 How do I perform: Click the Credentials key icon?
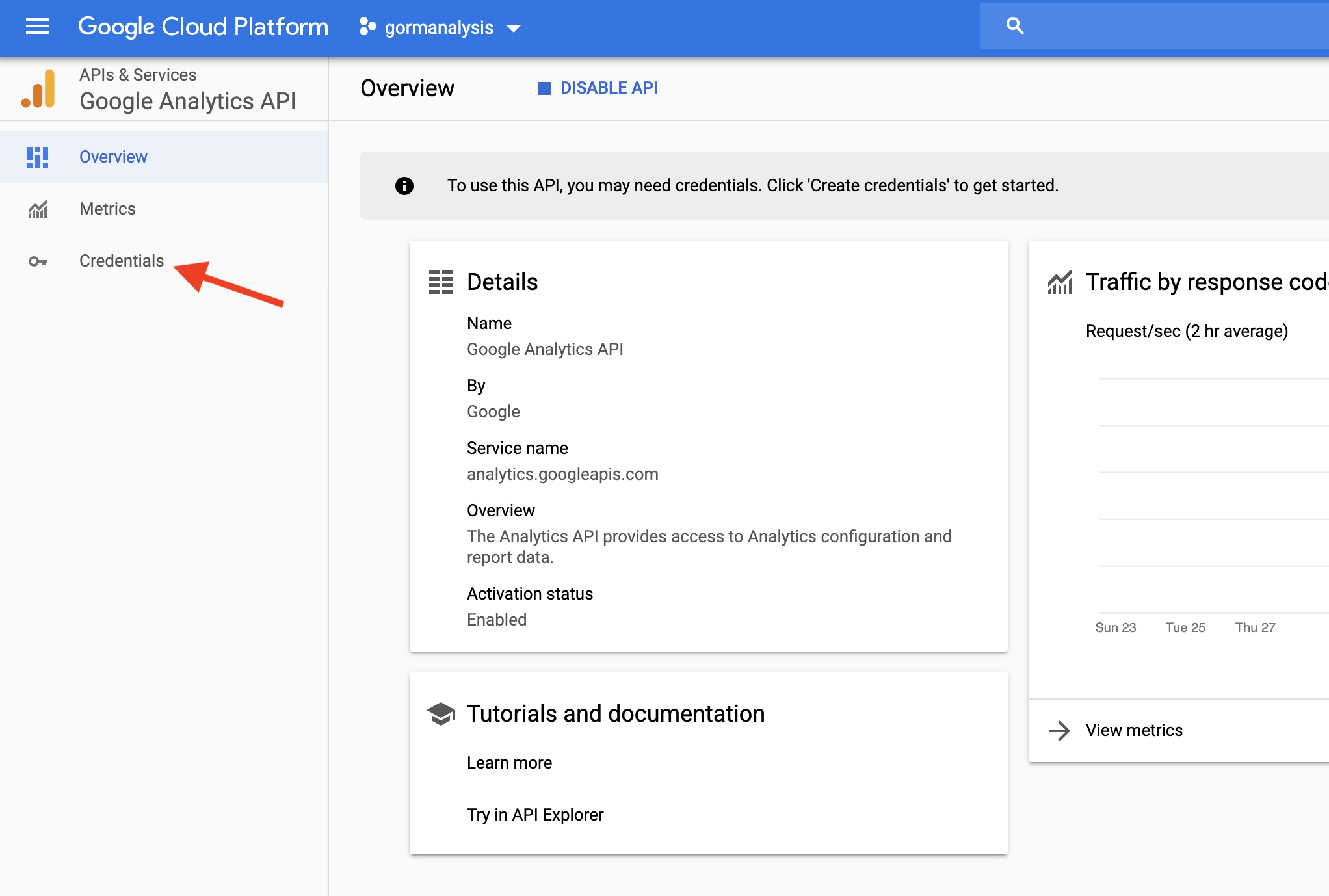(x=38, y=261)
